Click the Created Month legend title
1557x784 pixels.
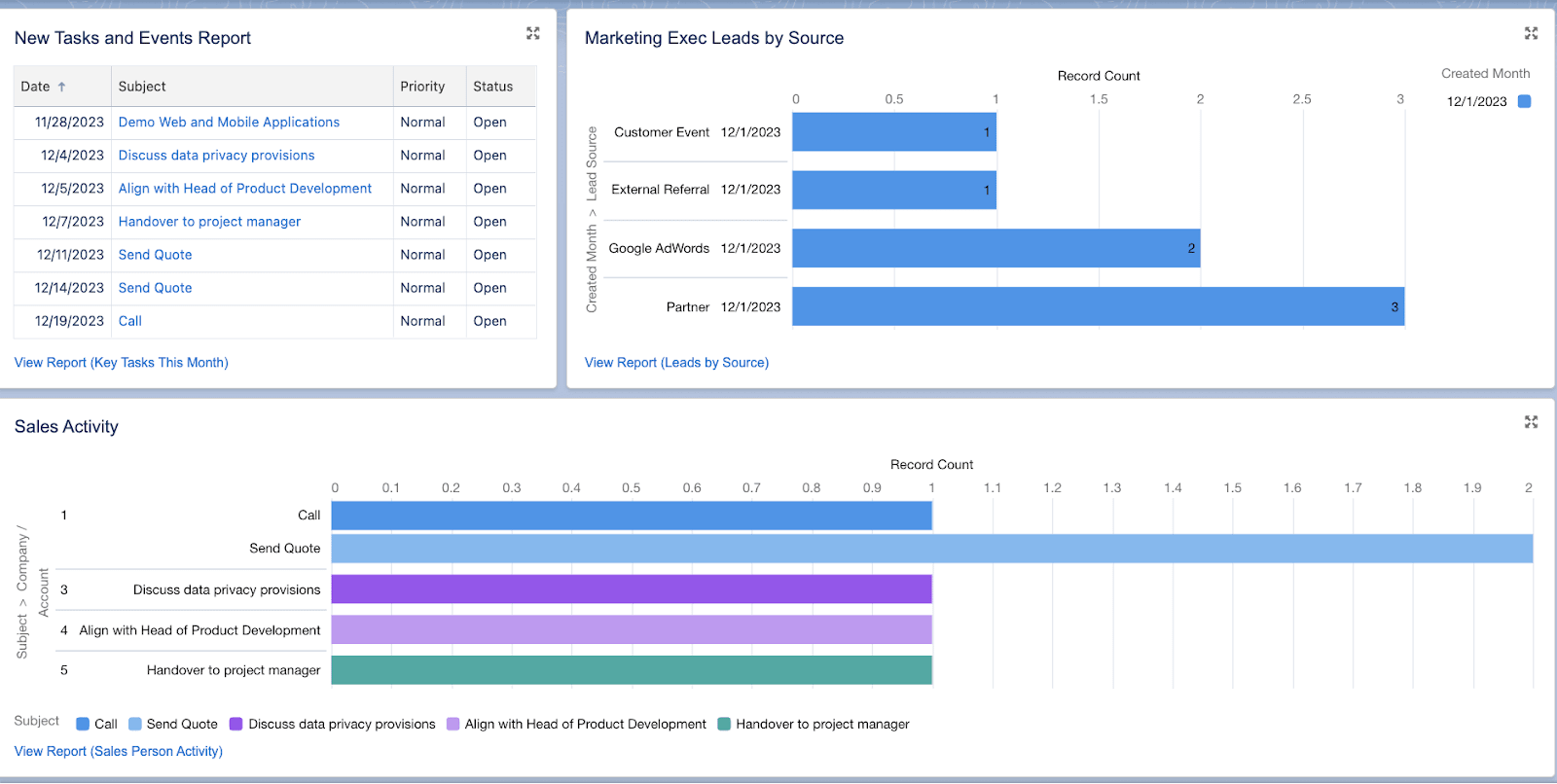click(x=1485, y=74)
